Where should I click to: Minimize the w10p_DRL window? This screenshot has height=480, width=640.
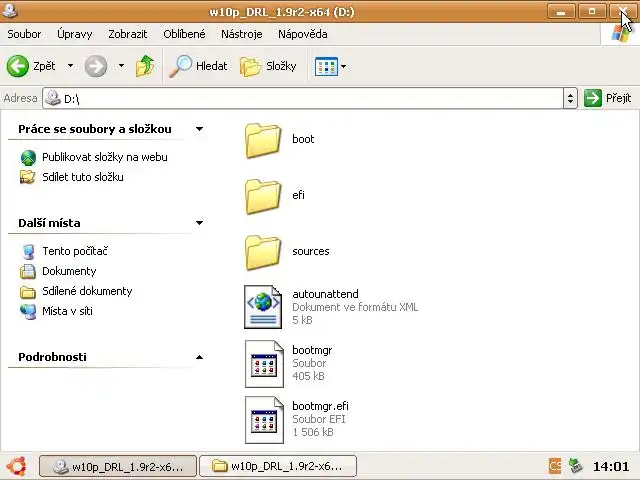point(561,11)
